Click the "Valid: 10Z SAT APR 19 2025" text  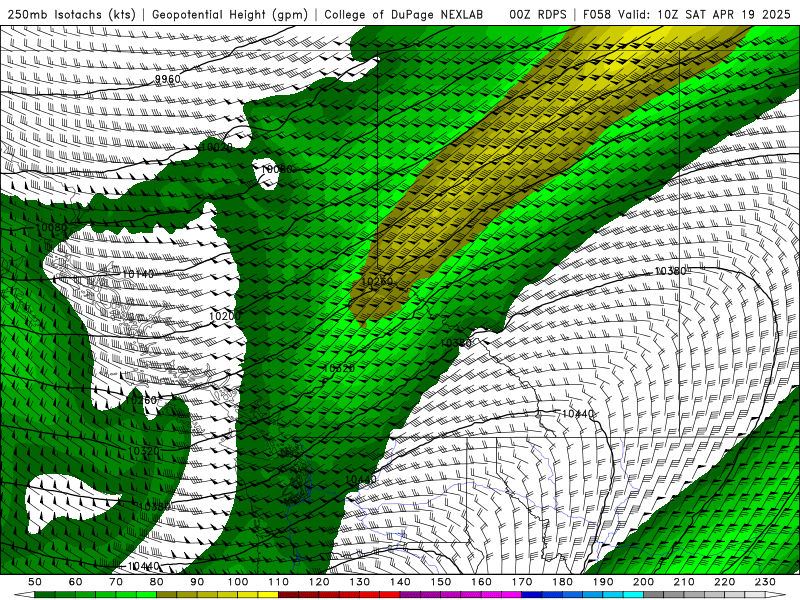[705, 14]
